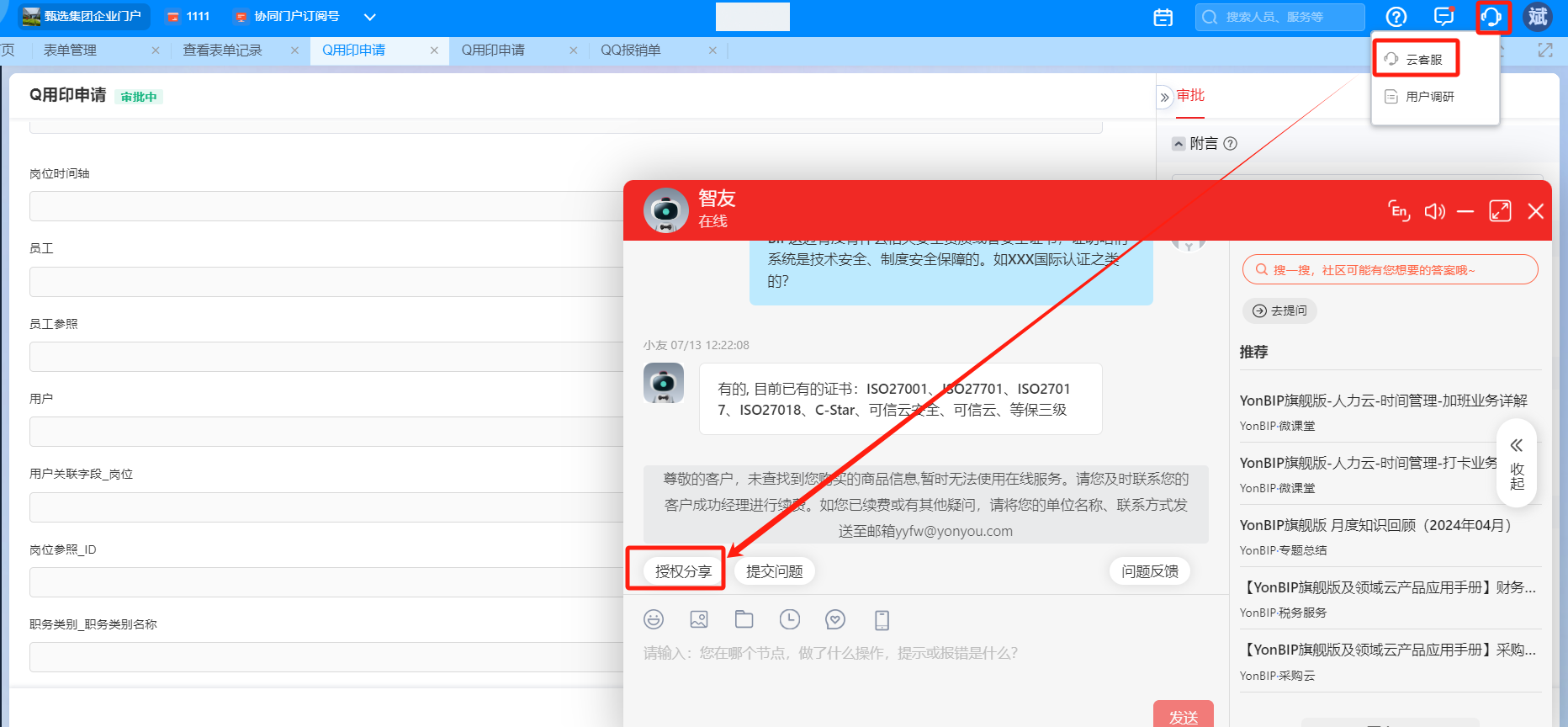Close the 查看表单记录 tab

coord(294,50)
